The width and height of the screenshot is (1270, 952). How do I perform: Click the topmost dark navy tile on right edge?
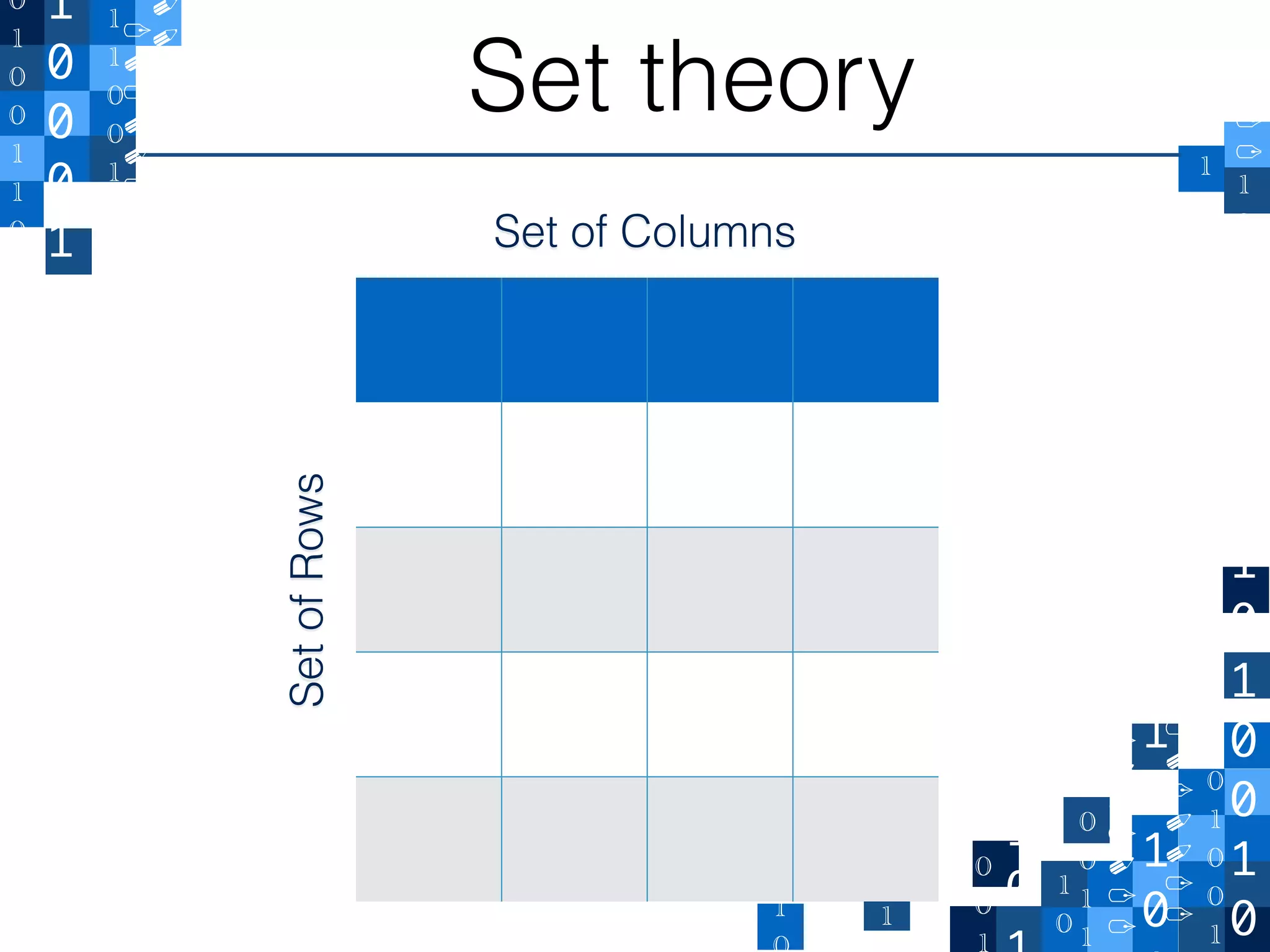(x=1245, y=589)
